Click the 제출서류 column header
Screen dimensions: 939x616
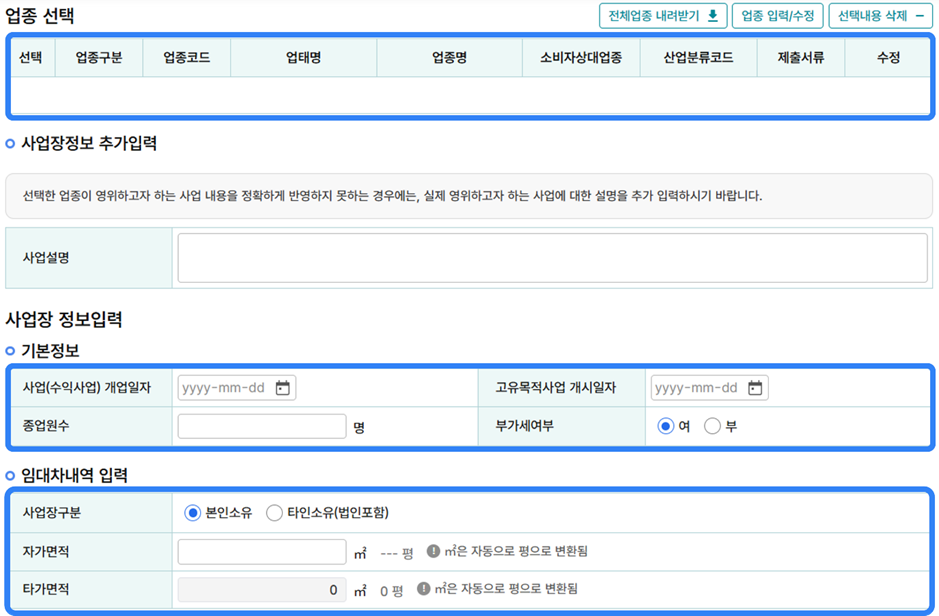pos(800,58)
